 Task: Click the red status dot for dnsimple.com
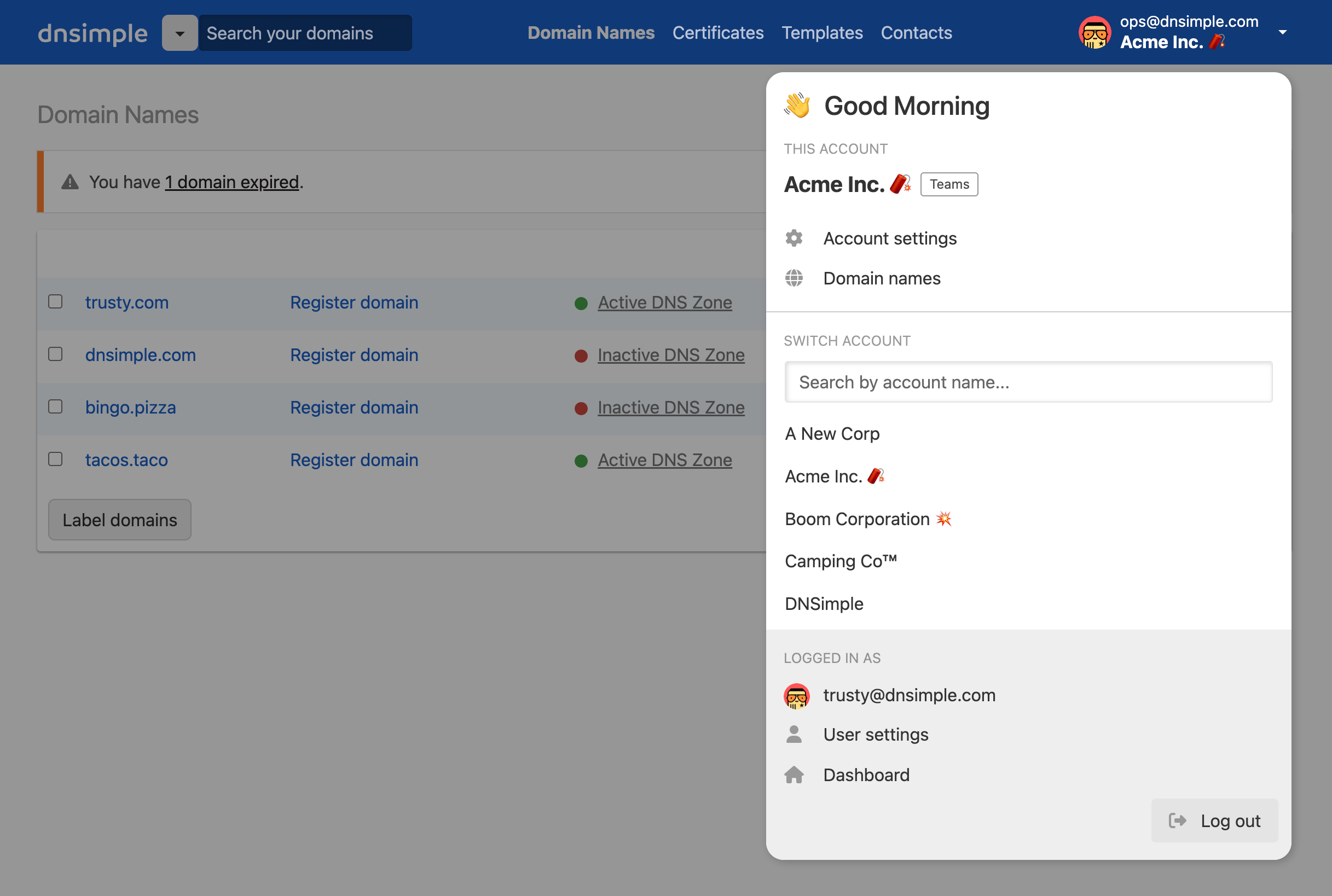(x=581, y=356)
